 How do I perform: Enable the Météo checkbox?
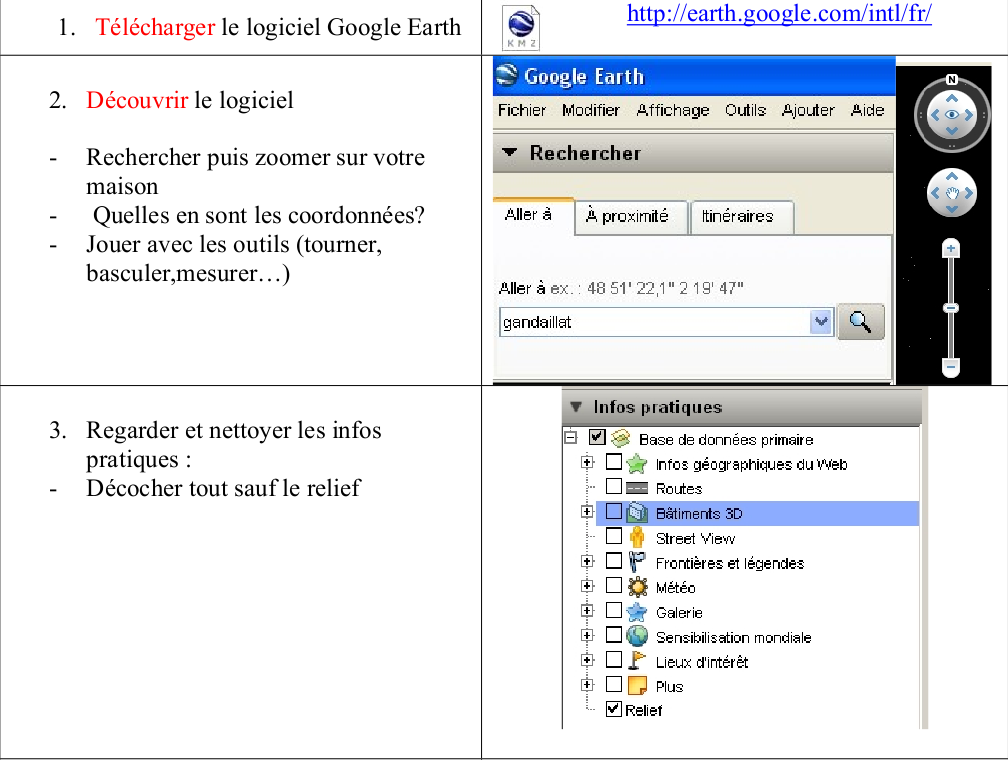[x=614, y=585]
